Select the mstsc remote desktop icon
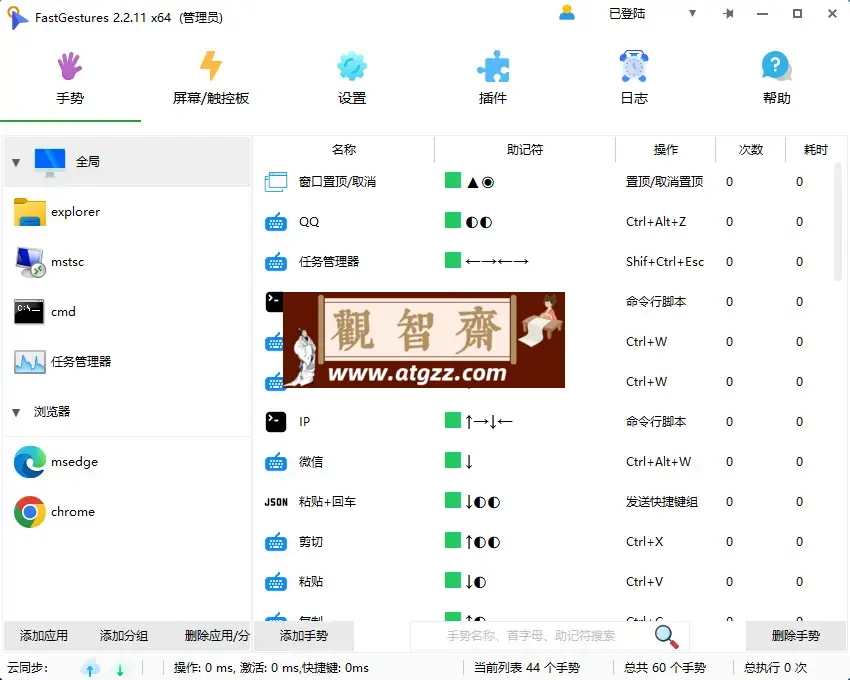The width and height of the screenshot is (850, 680). click(x=30, y=262)
